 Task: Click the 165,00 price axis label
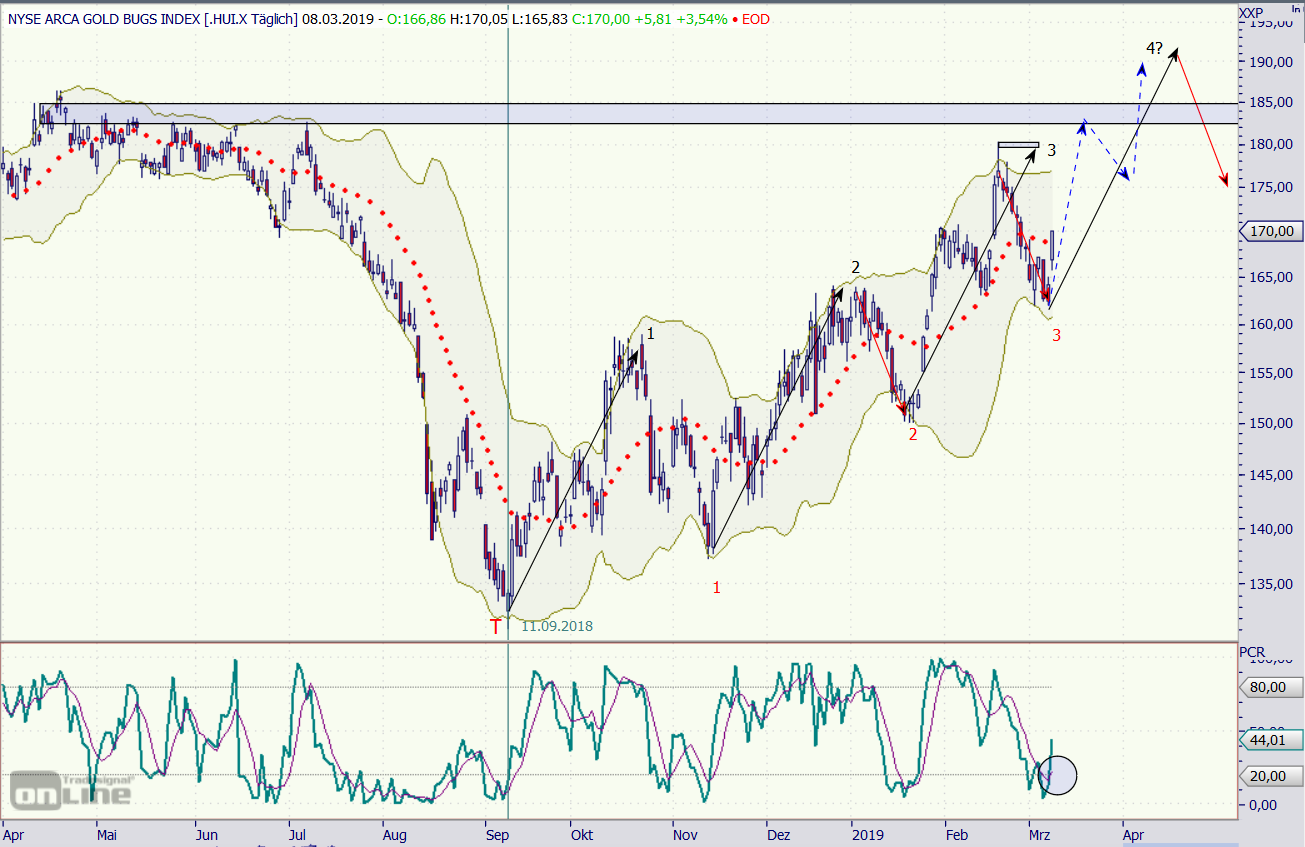1272,277
